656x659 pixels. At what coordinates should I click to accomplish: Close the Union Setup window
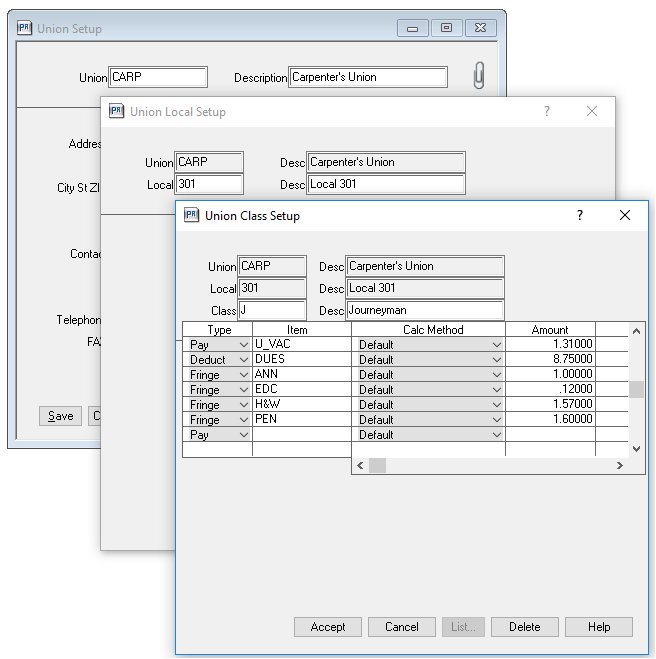[x=480, y=28]
